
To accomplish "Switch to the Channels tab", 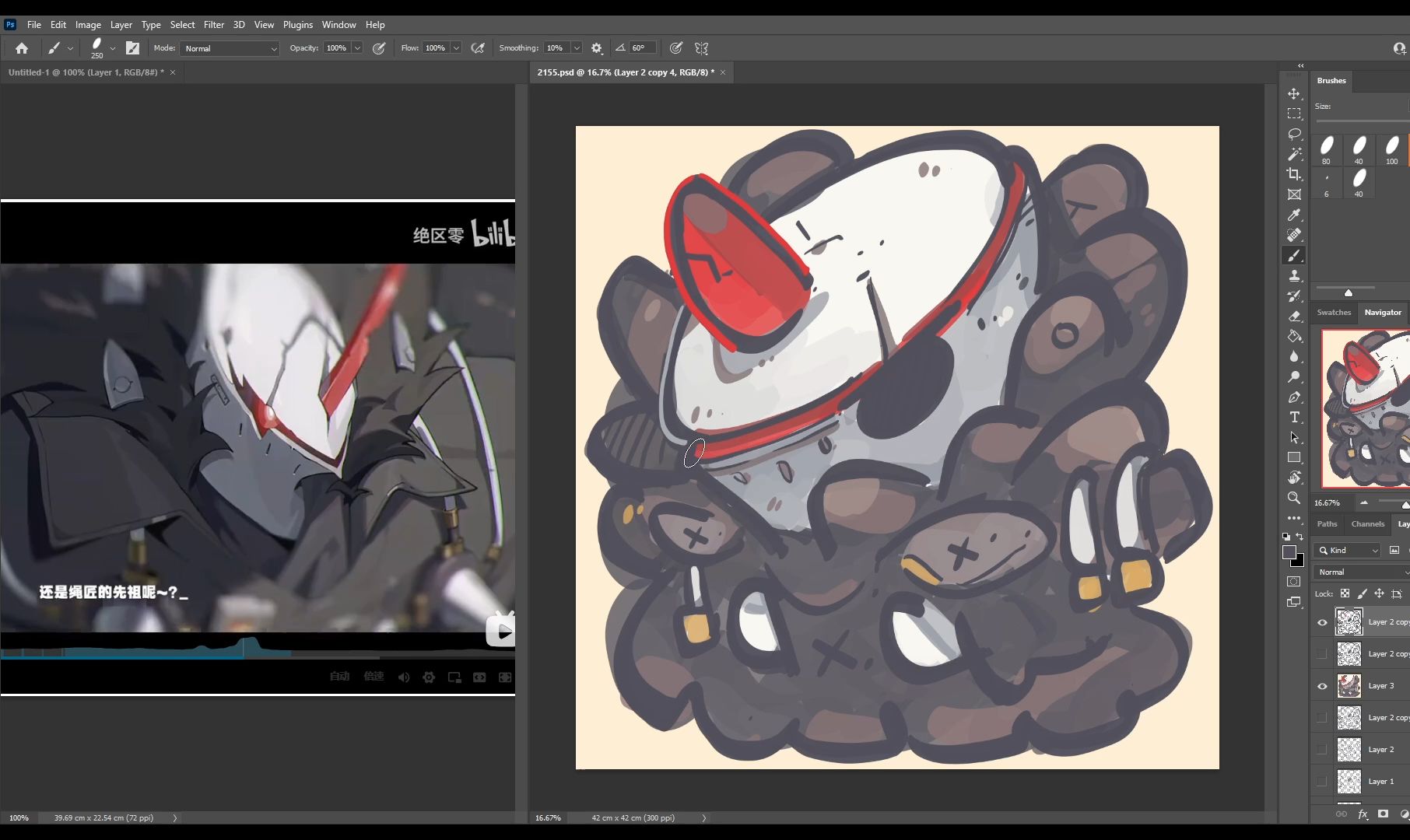I will pos(1368,524).
